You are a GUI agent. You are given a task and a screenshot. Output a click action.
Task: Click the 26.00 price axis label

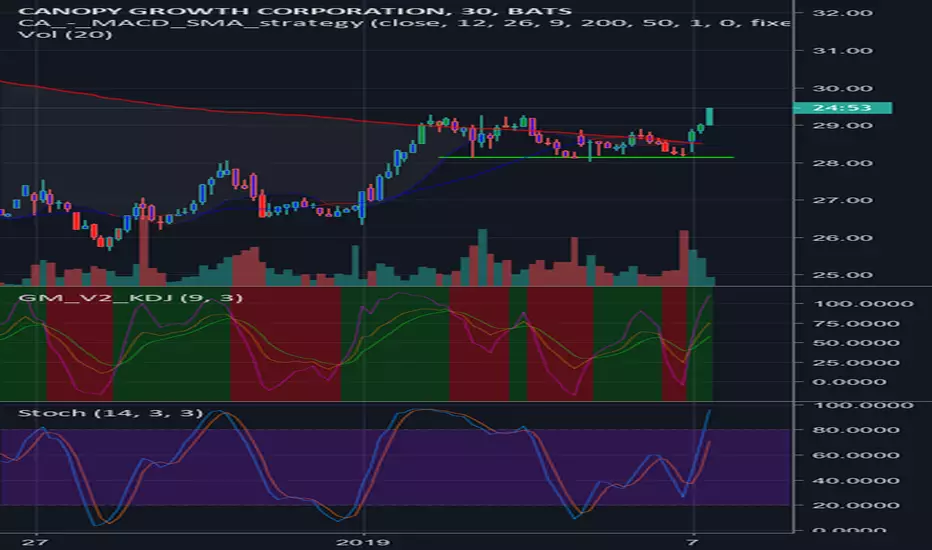point(843,238)
